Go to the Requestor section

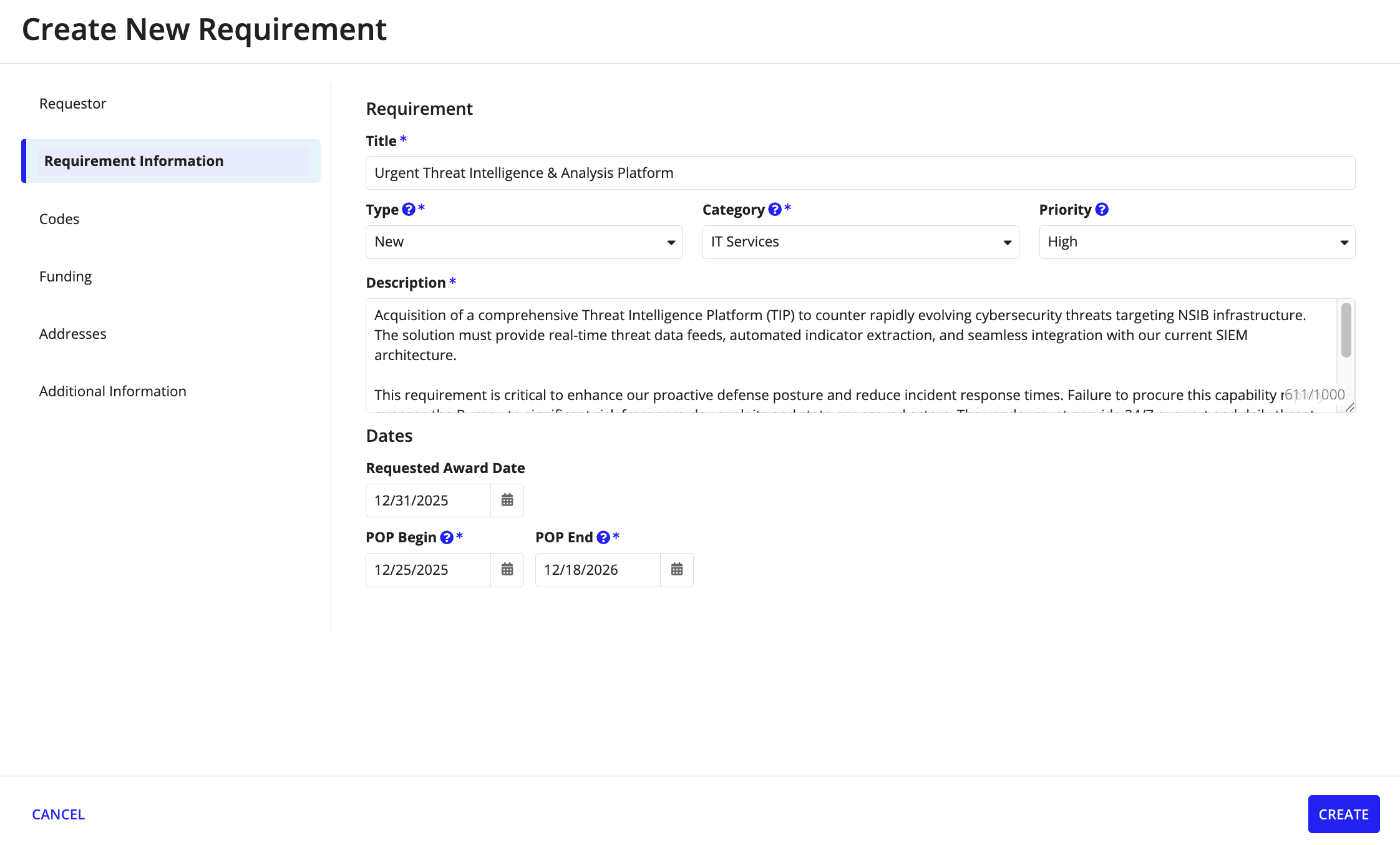pyautogui.click(x=72, y=104)
